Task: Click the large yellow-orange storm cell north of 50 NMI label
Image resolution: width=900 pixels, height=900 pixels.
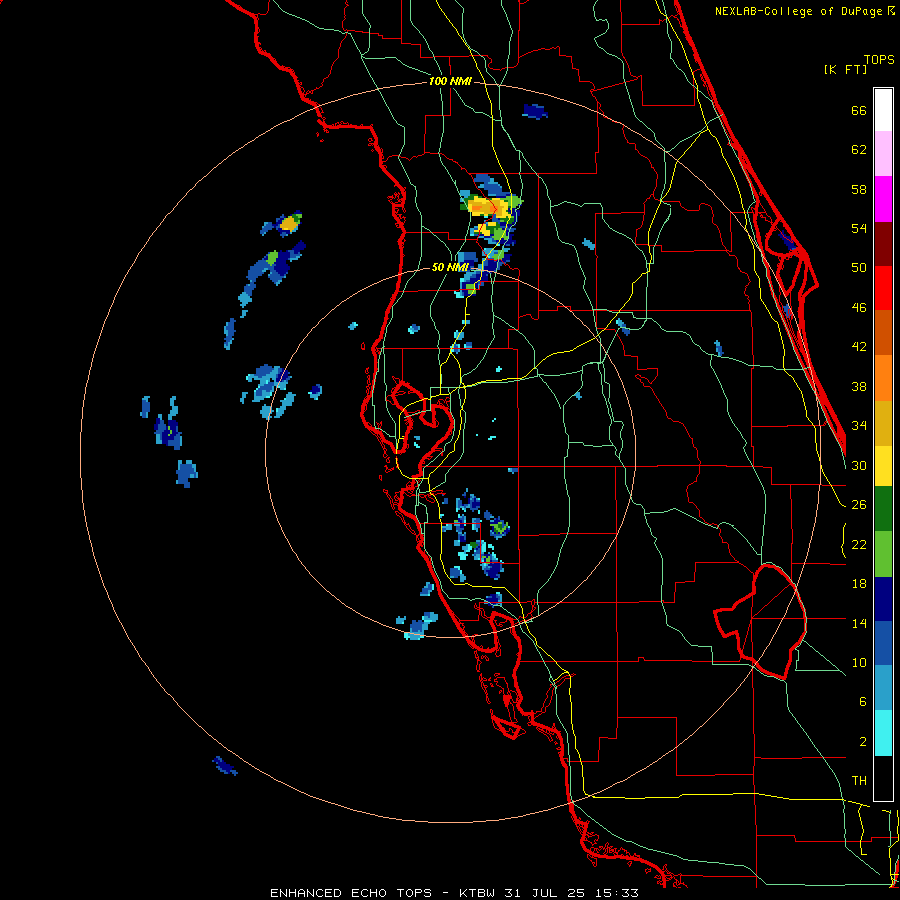Action: click(x=488, y=207)
